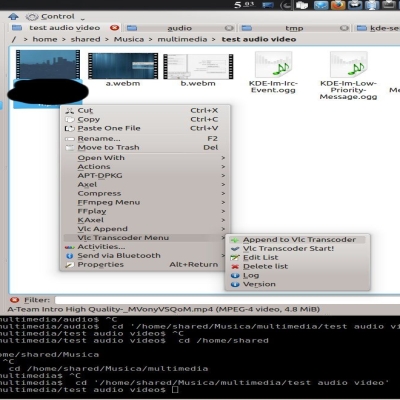Select the KDE-Im-Irc-Event.ogg file

click(273, 72)
